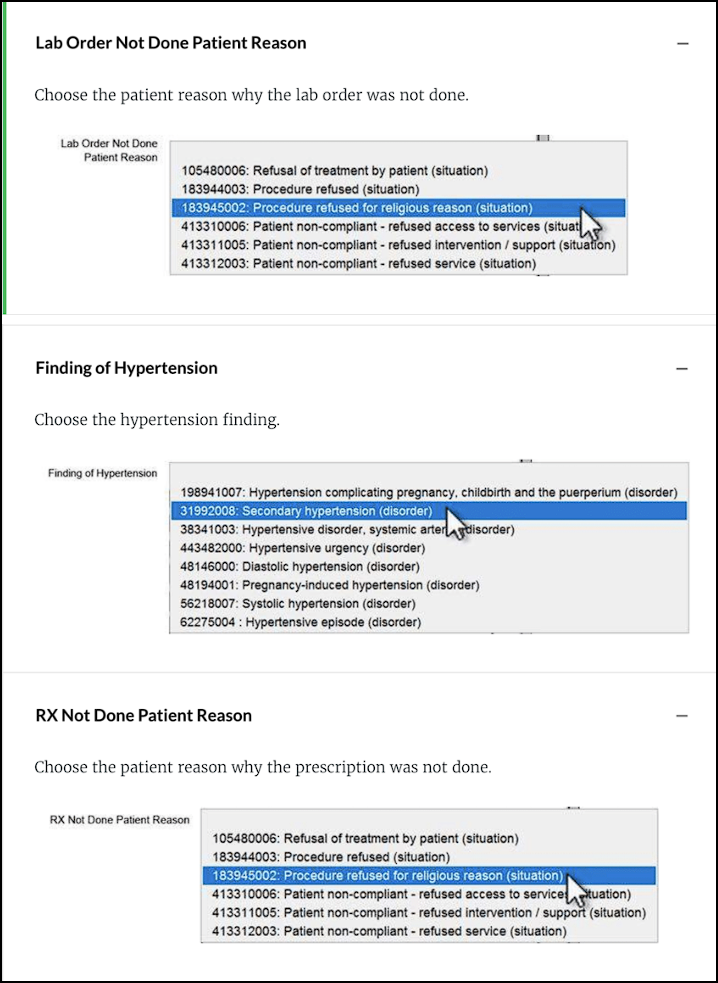Collapse the RX Not Done Patient Reason section
Screen dimensions: 718x983
tap(682, 716)
